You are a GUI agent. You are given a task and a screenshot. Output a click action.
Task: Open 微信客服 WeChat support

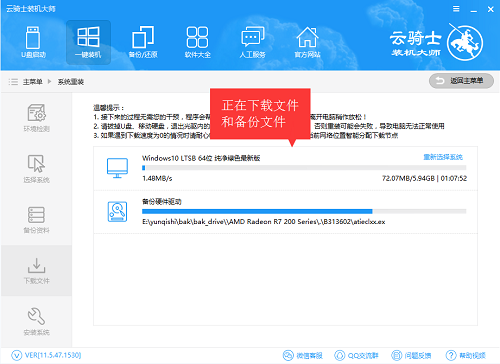303,356
